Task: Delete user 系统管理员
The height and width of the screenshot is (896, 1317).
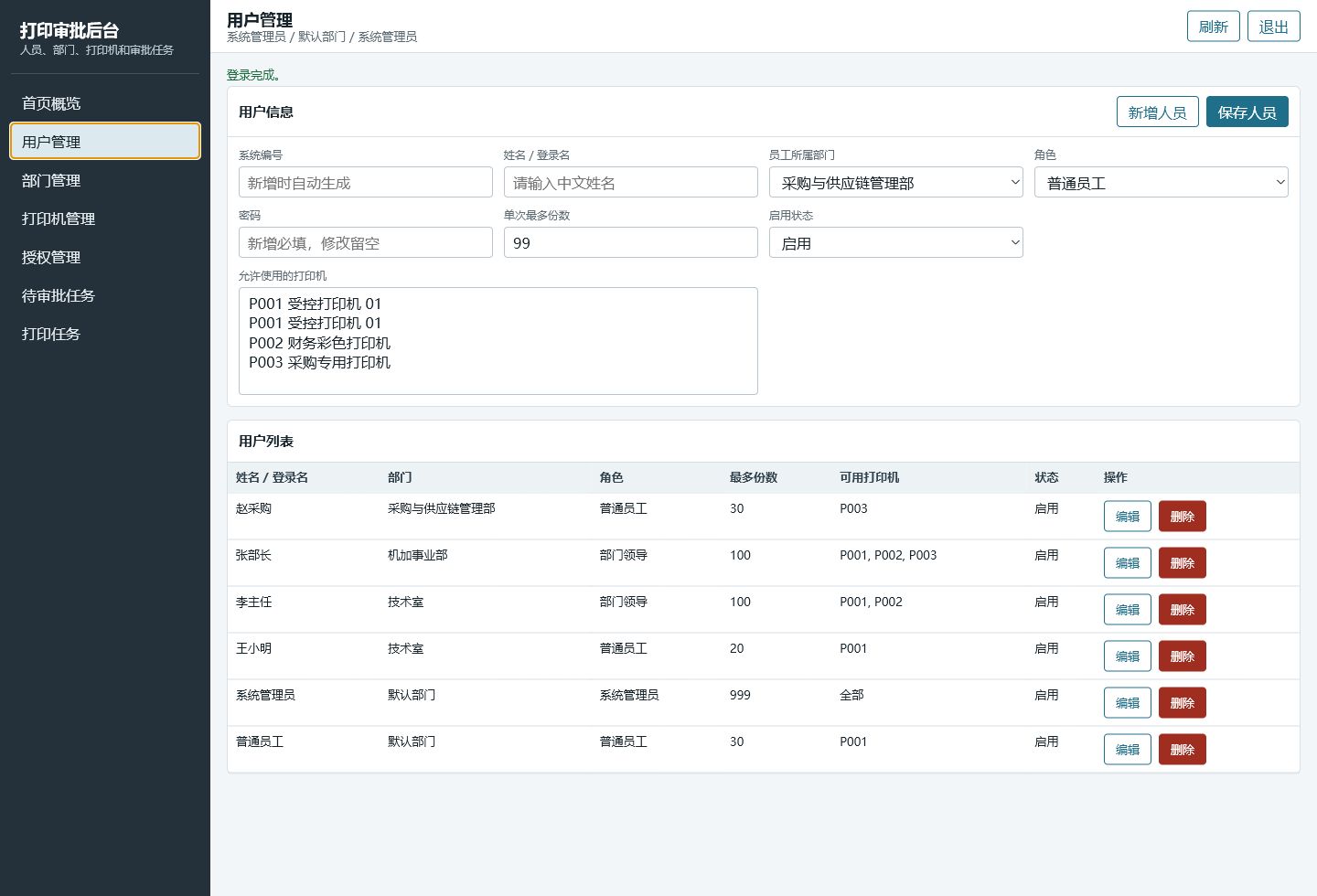Action: pos(1183,703)
